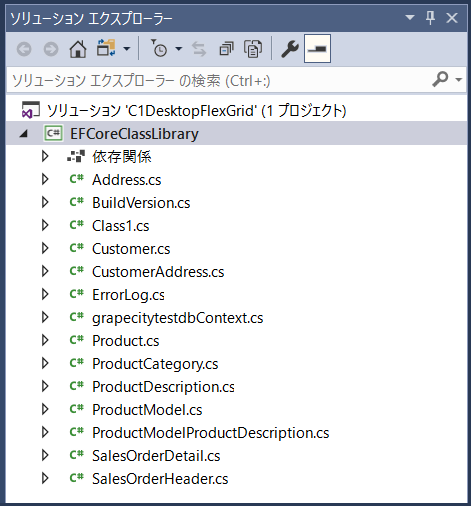Click C# icon beside BuildVersion.cs
This screenshot has width=471, height=506.
[77, 202]
